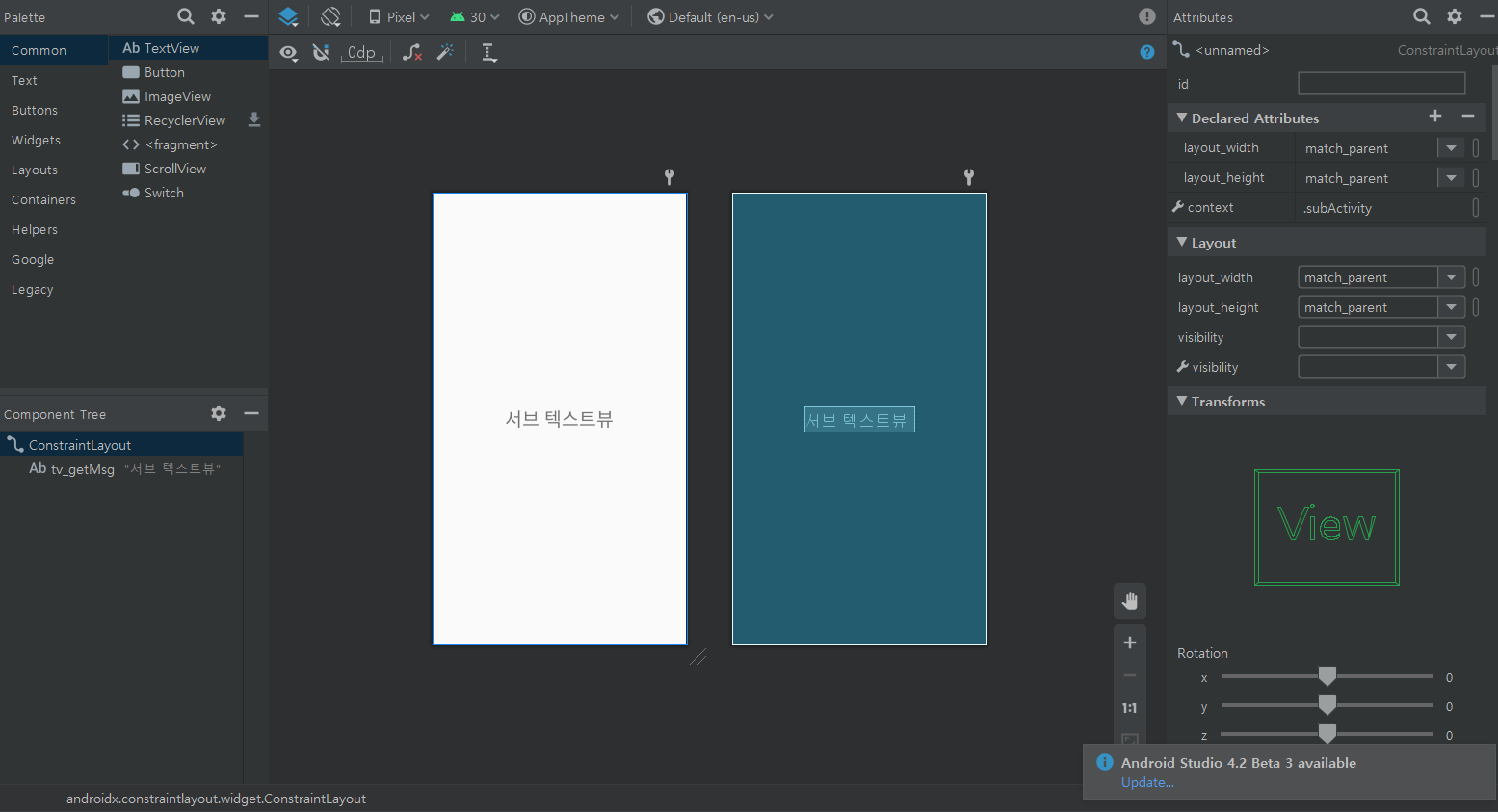Select Legacy palette category
This screenshot has height=812, width=1498.
click(54, 289)
